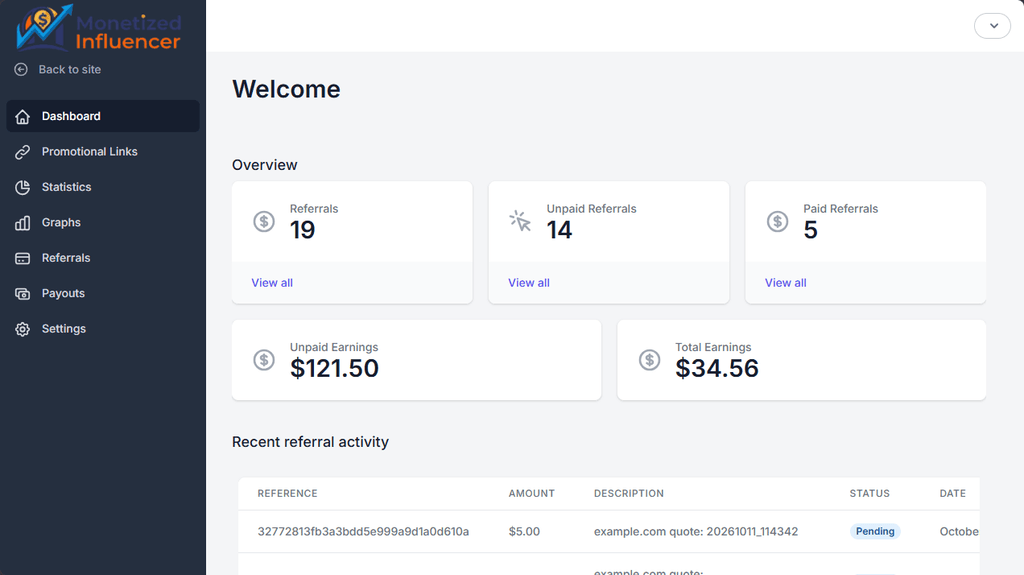Click the Graphs bar chart icon
Screen dimensions: 1024x575
click(23, 223)
